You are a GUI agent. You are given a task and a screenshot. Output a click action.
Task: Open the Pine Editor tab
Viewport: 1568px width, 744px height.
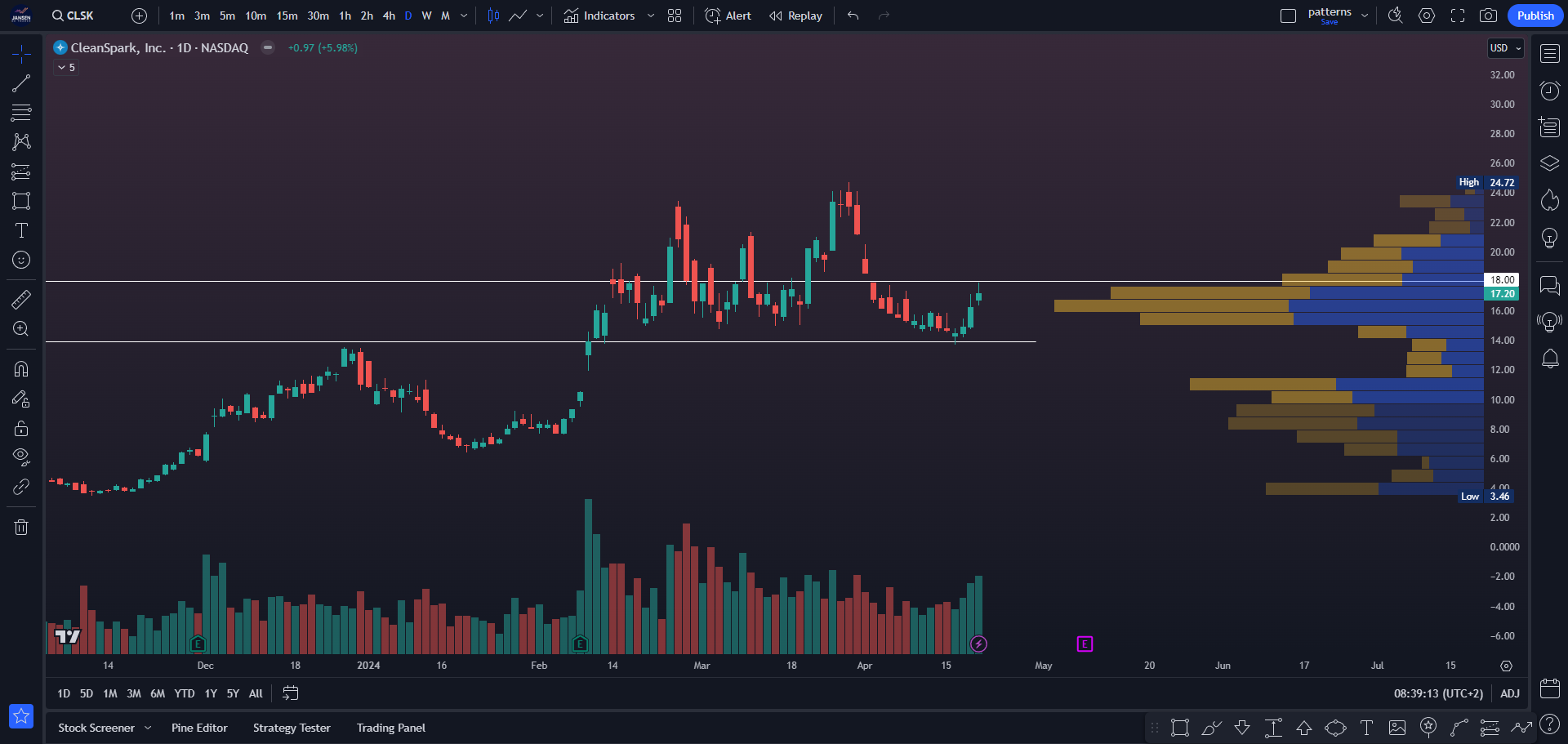(199, 728)
